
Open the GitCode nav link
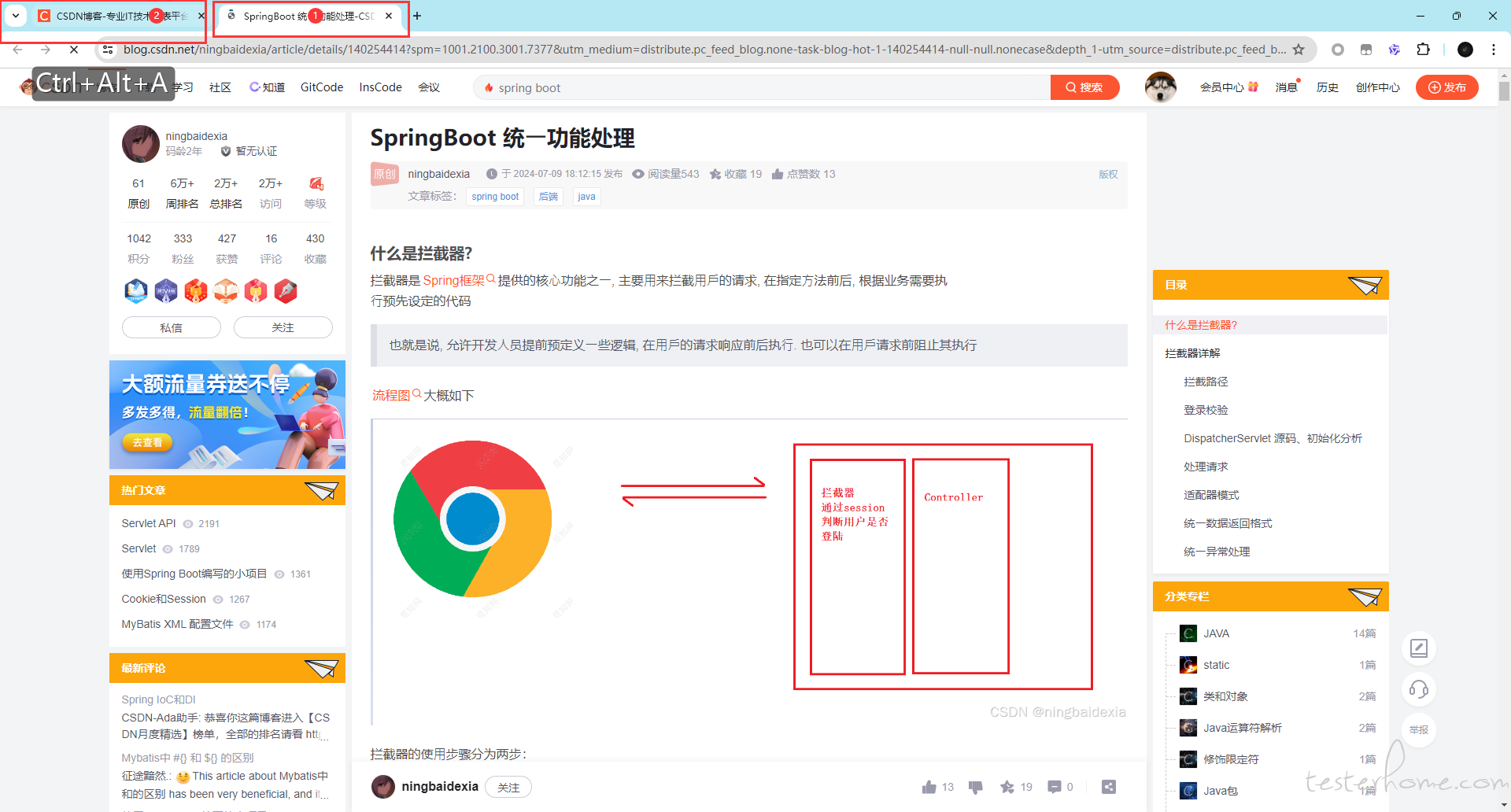coord(322,87)
